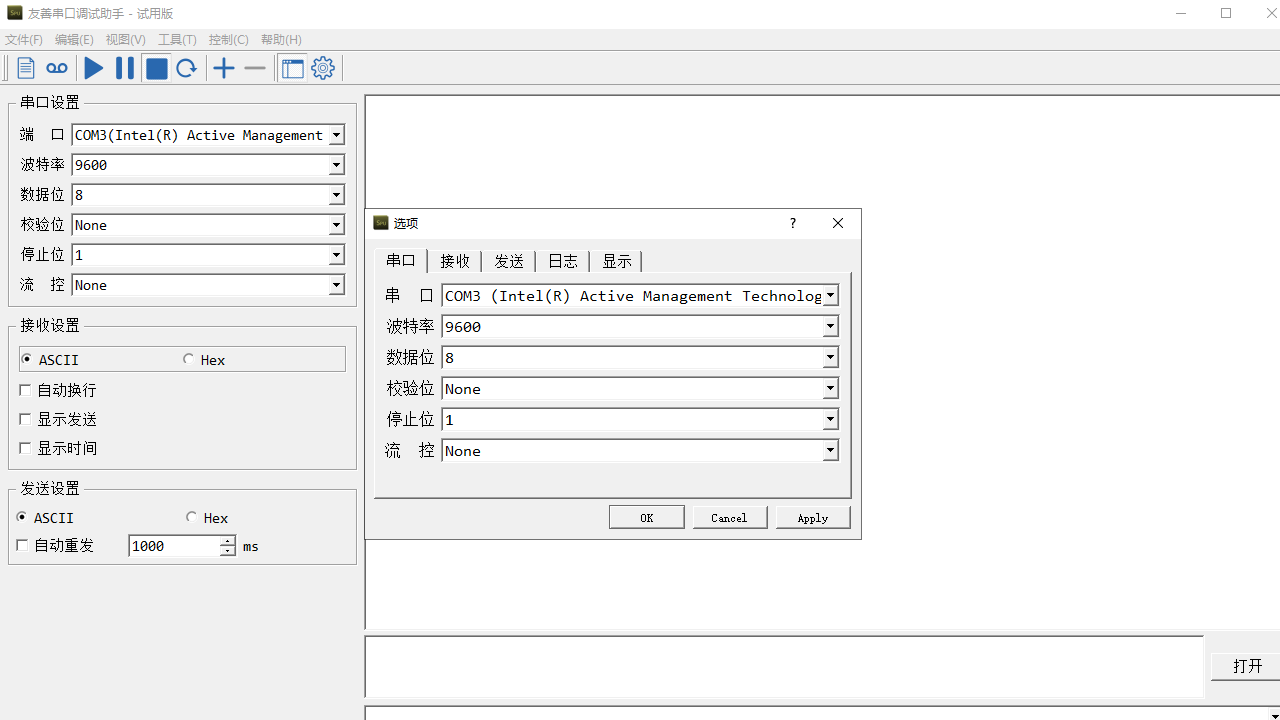Check the 显示时间 option
The height and width of the screenshot is (720, 1280).
point(25,448)
